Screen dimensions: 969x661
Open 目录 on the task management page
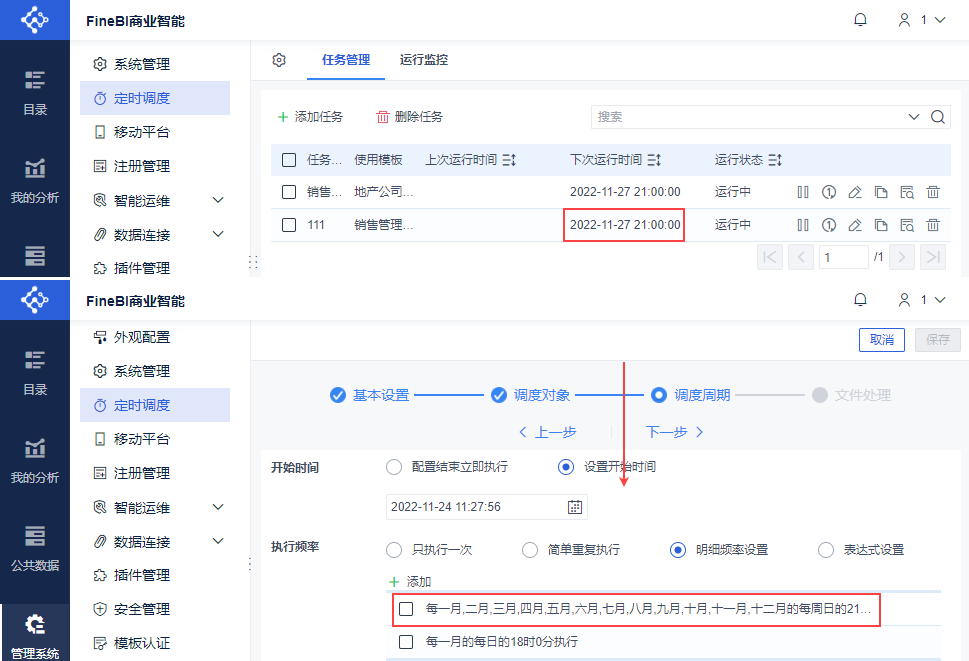pyautogui.click(x=35, y=93)
